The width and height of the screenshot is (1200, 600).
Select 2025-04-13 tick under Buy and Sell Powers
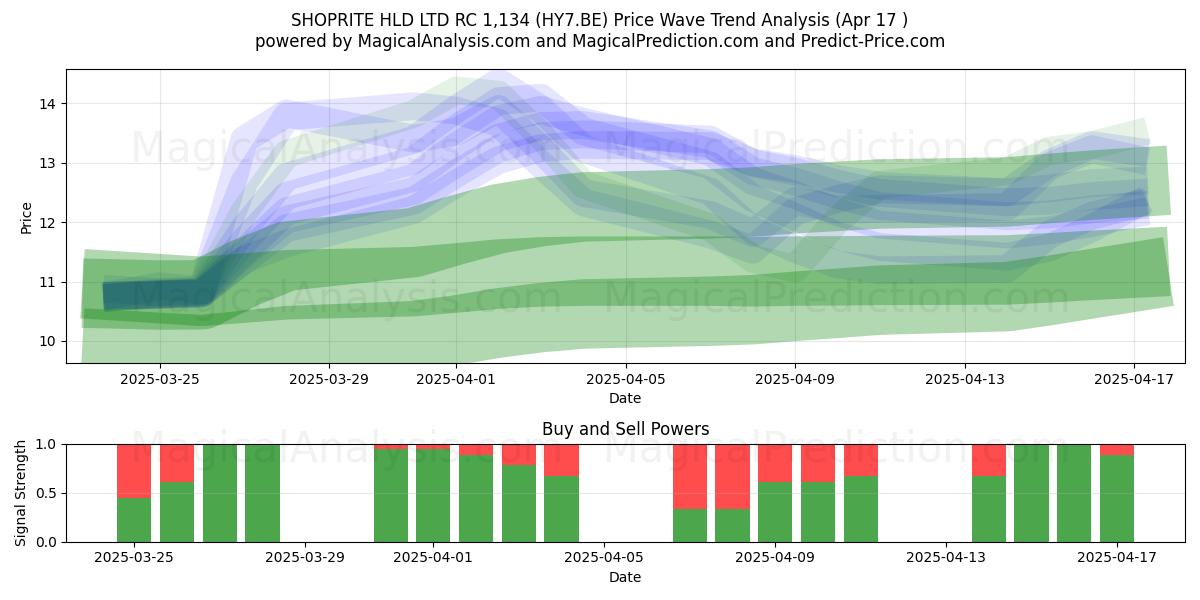pos(946,558)
